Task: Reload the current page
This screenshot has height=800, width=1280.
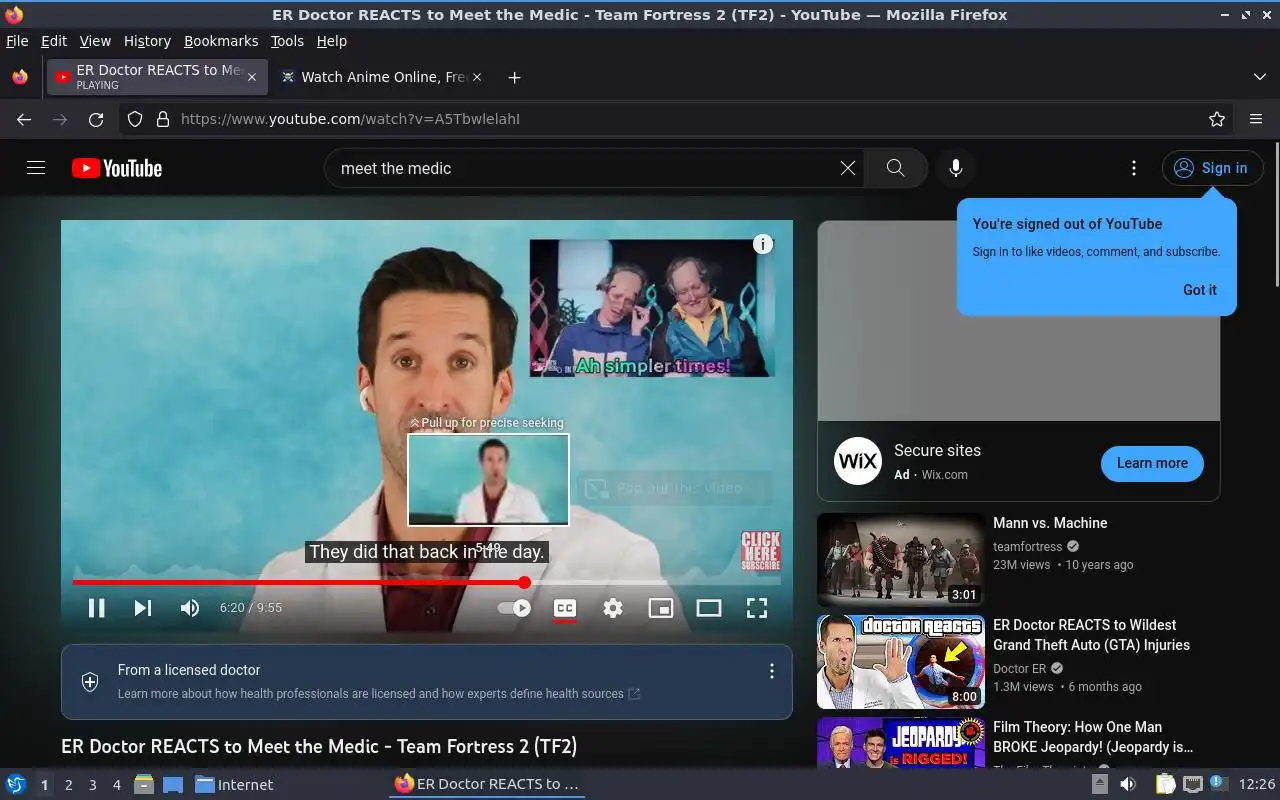Action: (96, 119)
